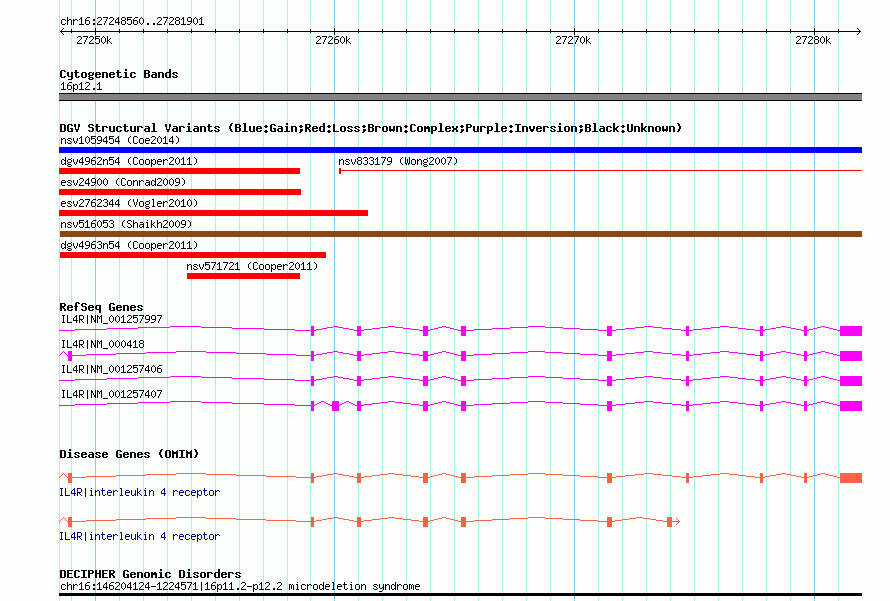890x601 pixels.
Task: Click the IL4R|NM_001257406 transcript label
Action: point(111,369)
